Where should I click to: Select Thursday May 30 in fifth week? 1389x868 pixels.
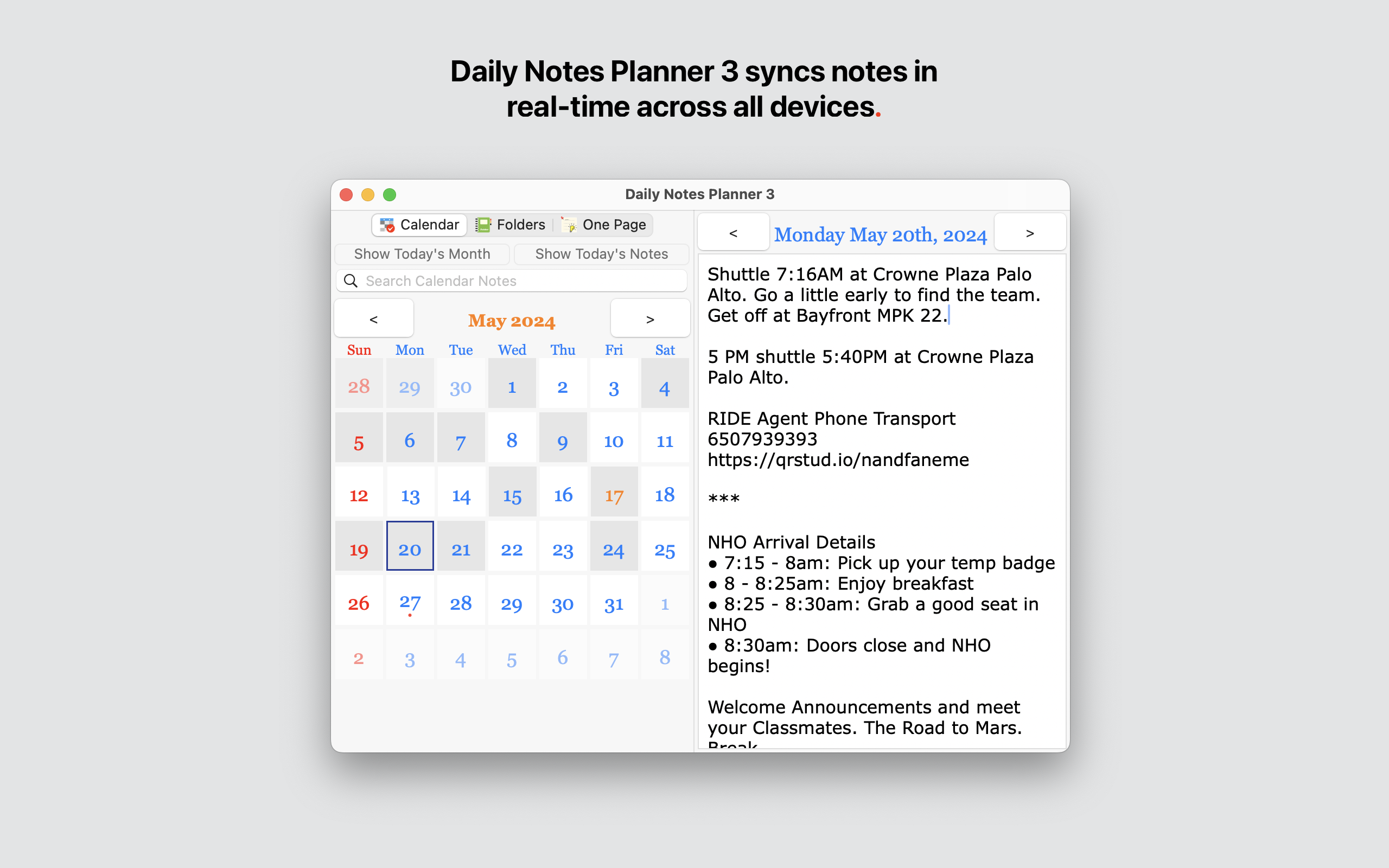[563, 600]
